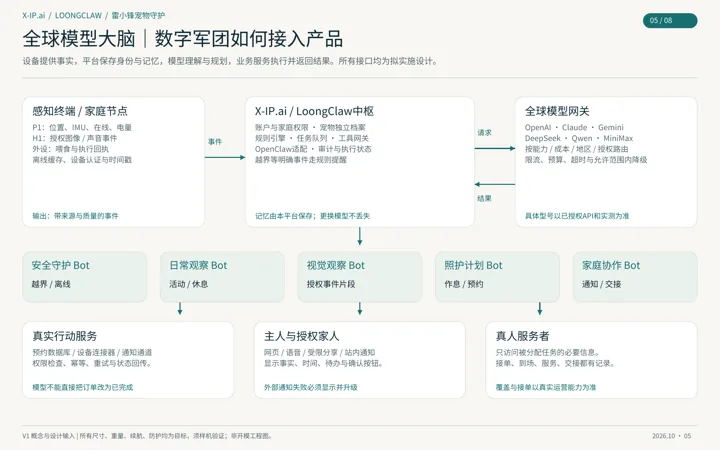Click the note '记忆由本平台保存；更换模型不丢失'
The height and width of the screenshot is (450, 720).
[x=313, y=216]
